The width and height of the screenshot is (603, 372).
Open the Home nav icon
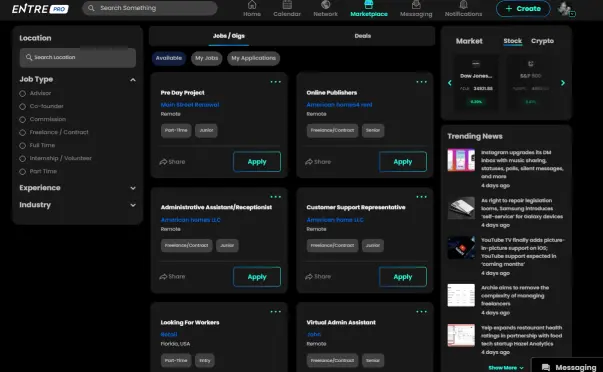[x=252, y=5]
